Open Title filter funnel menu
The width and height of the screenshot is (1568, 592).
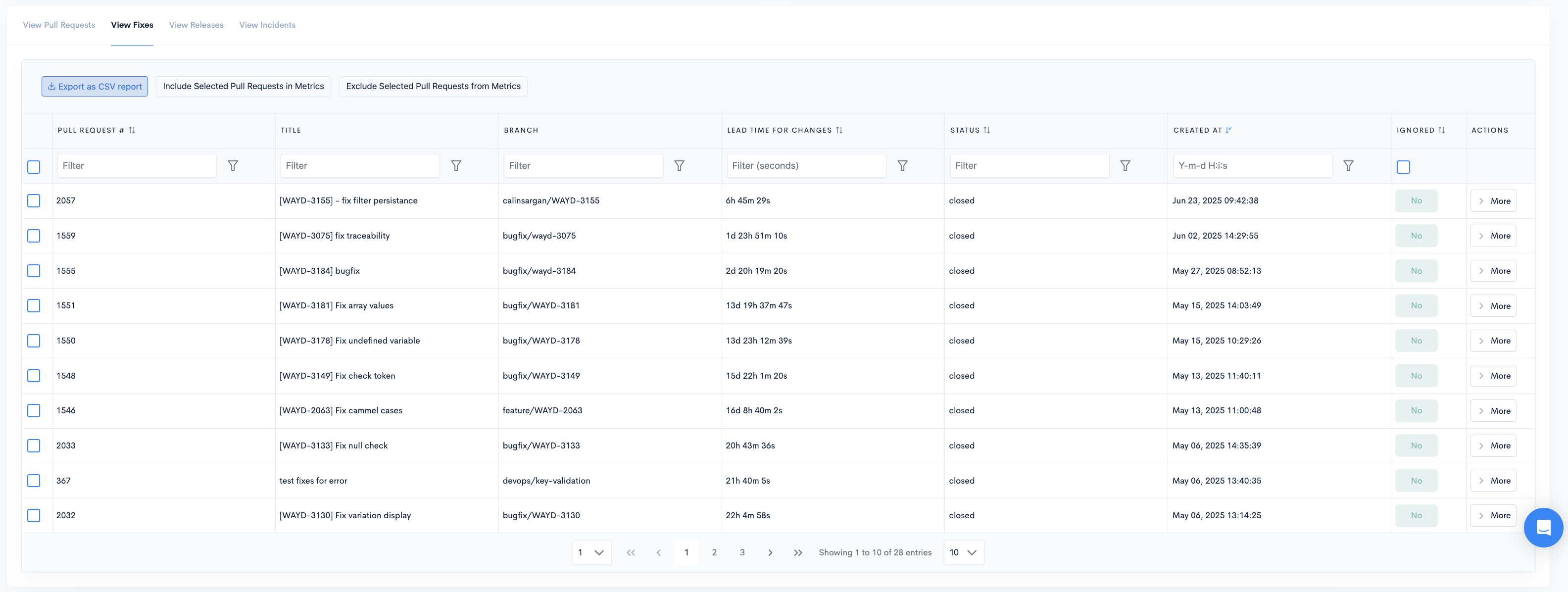[x=456, y=165]
